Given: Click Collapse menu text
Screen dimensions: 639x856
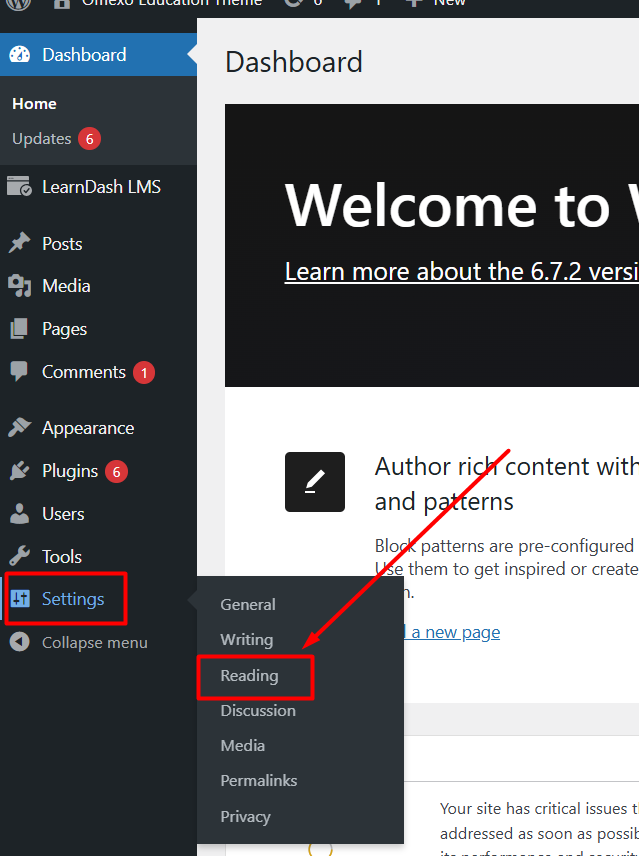Looking at the screenshot, I should point(95,643).
